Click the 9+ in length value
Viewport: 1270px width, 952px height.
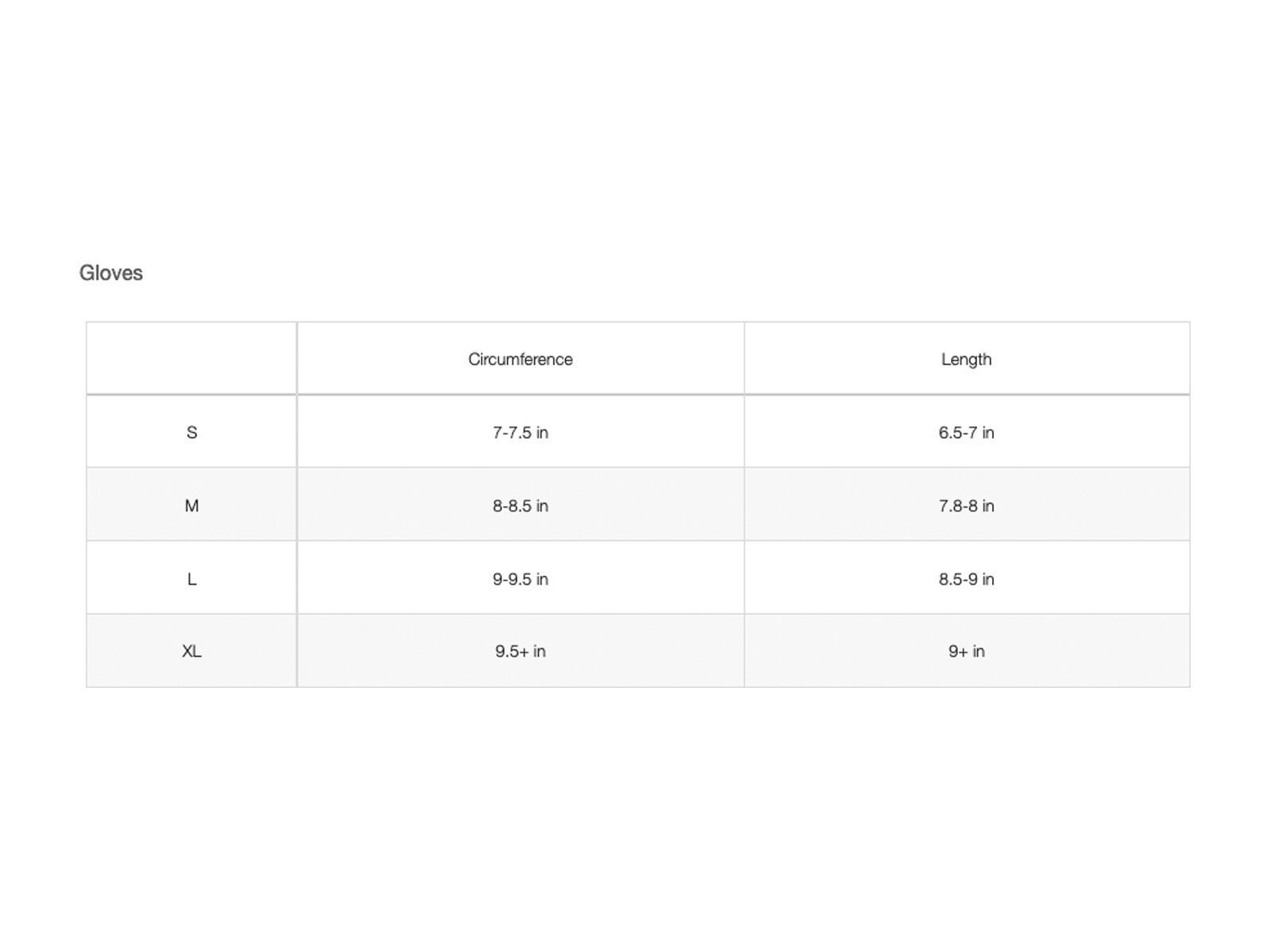pos(966,651)
